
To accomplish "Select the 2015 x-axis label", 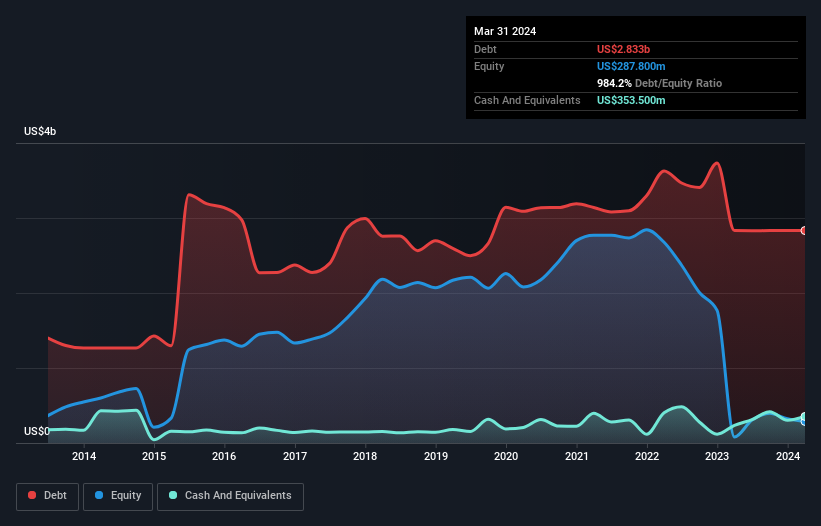I will (x=154, y=456).
